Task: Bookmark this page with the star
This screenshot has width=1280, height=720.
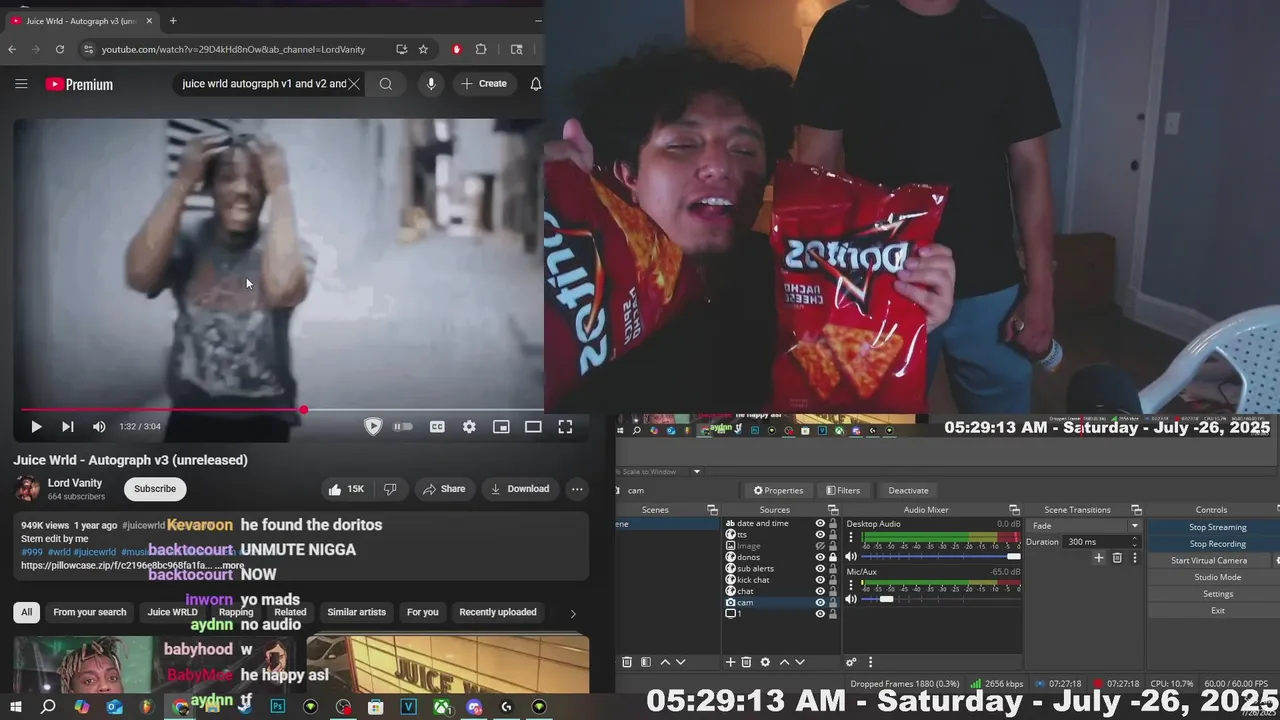Action: coord(423,49)
